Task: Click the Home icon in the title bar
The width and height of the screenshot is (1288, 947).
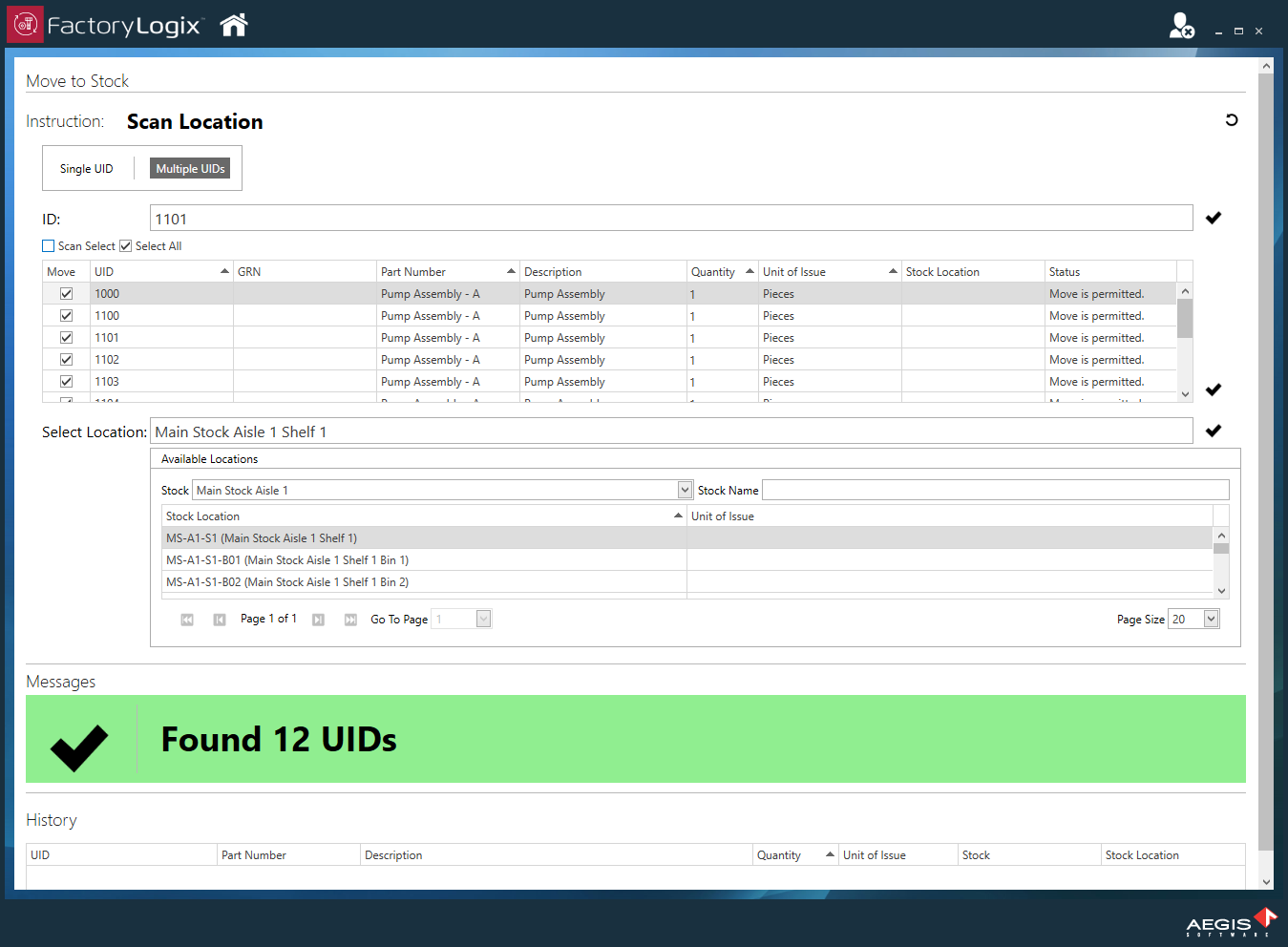Action: point(233,24)
